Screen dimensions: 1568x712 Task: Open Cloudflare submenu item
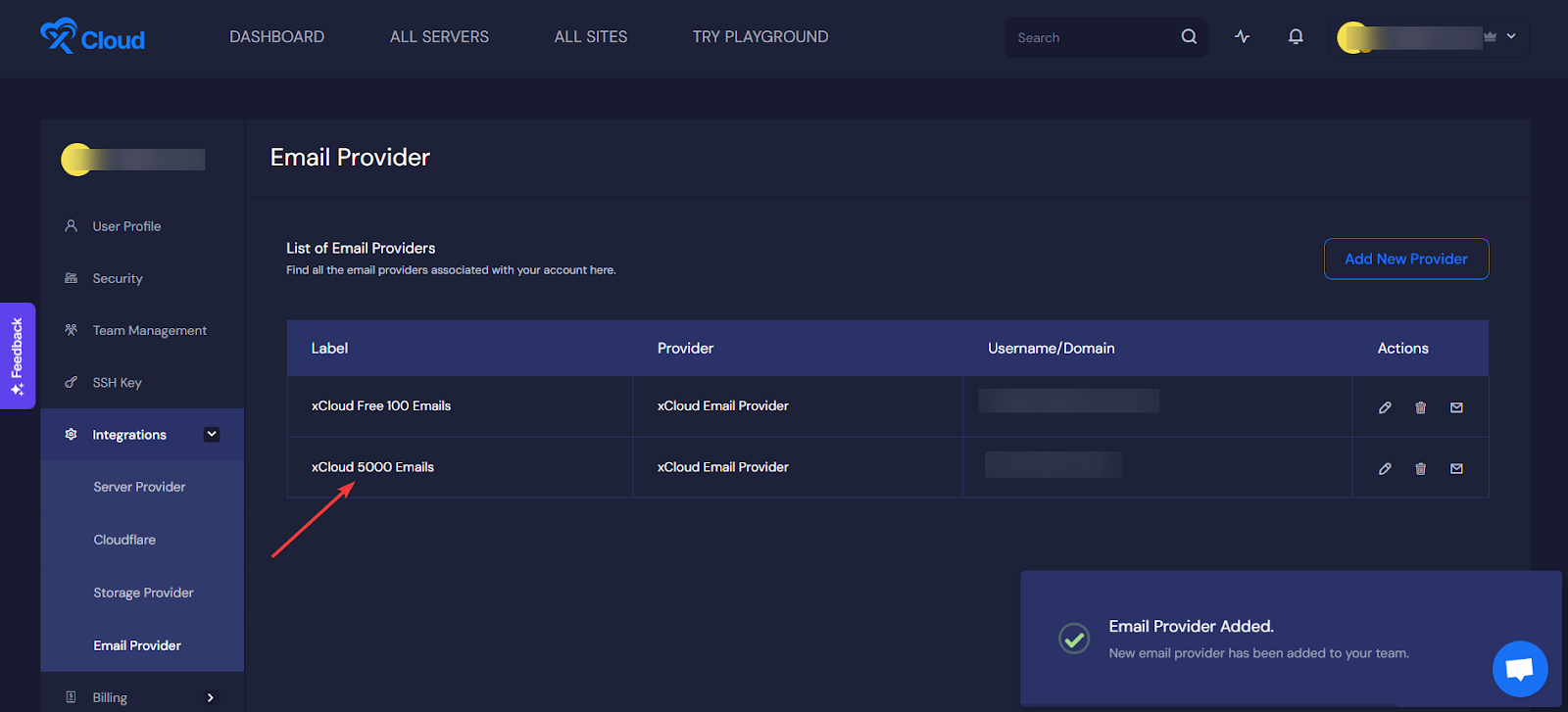tap(124, 540)
